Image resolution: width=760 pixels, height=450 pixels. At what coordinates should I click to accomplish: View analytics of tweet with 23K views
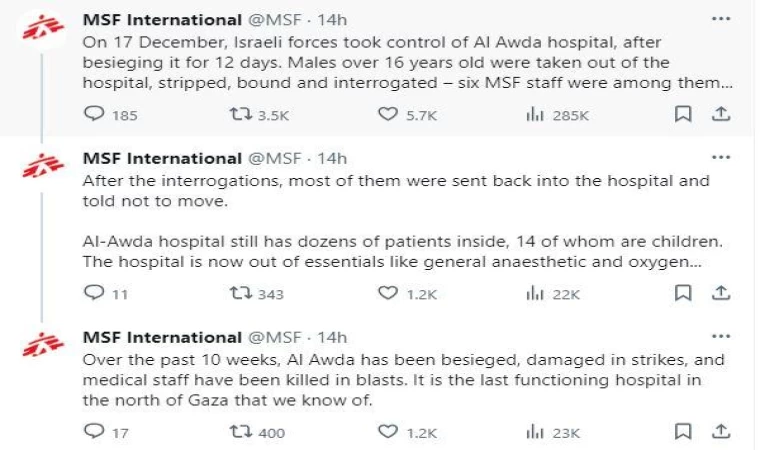534,432
